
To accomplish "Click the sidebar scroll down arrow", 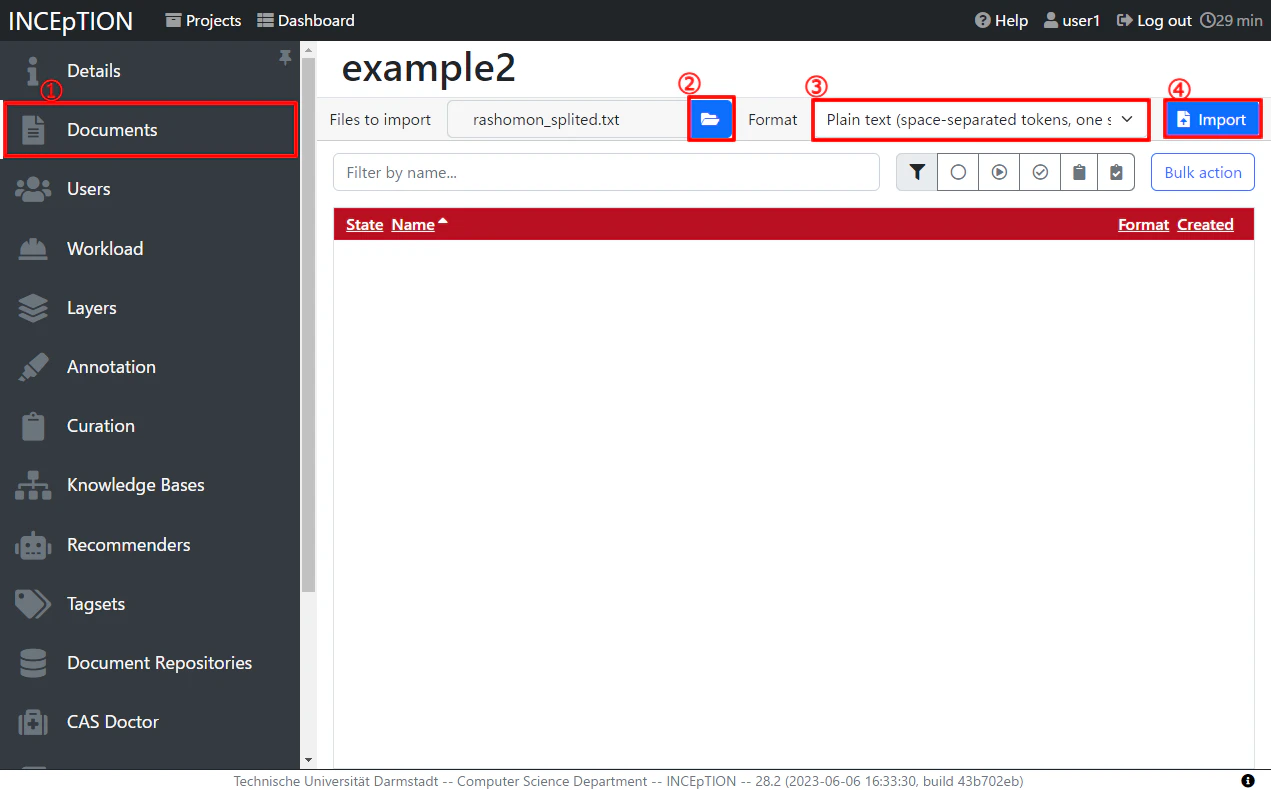I will [308, 761].
